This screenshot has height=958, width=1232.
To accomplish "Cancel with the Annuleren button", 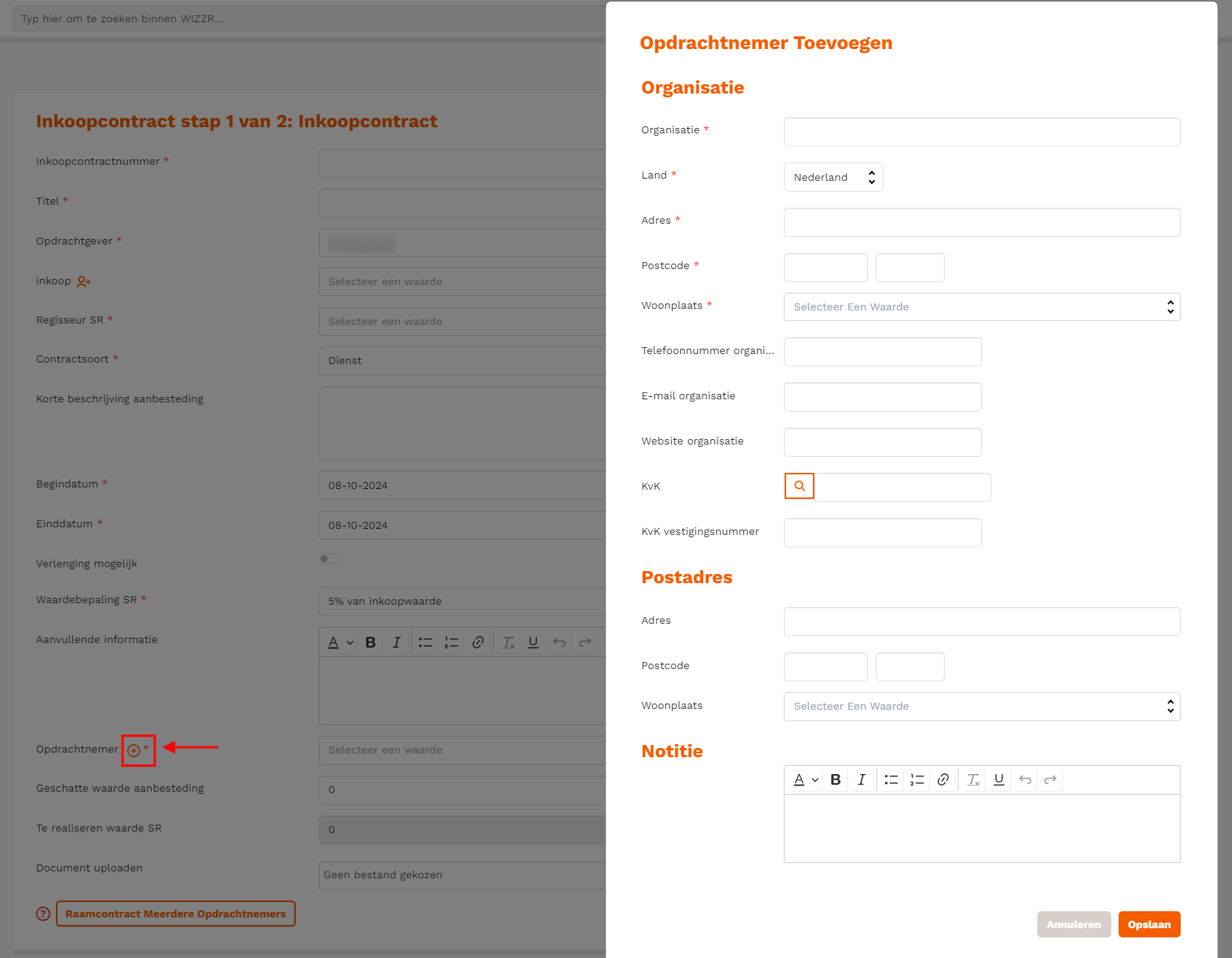I will (1073, 924).
